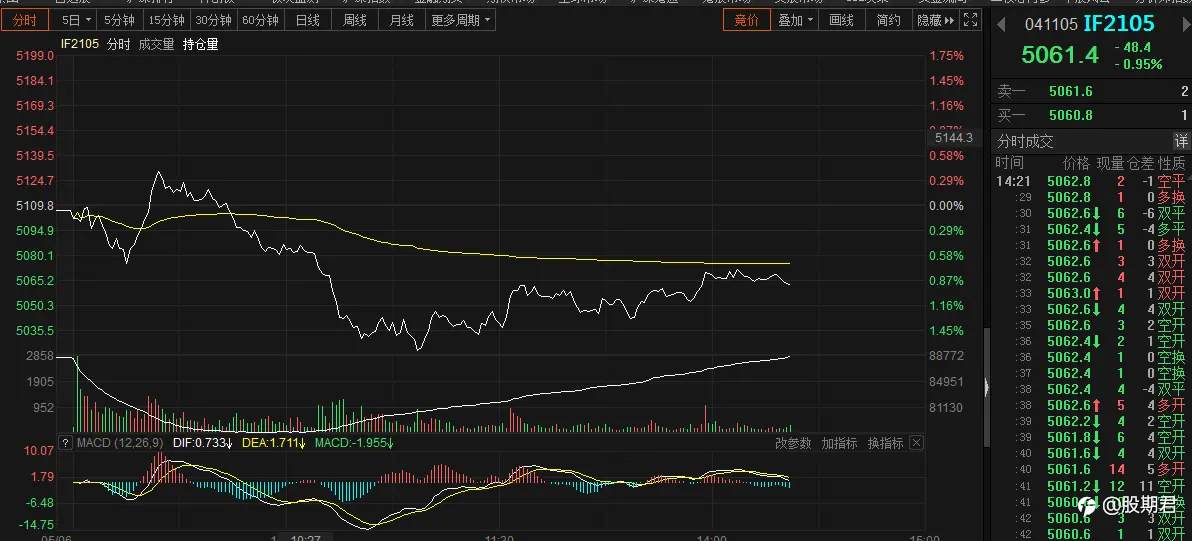Click the 性质 column header
The width and height of the screenshot is (1192, 541).
point(1171,163)
